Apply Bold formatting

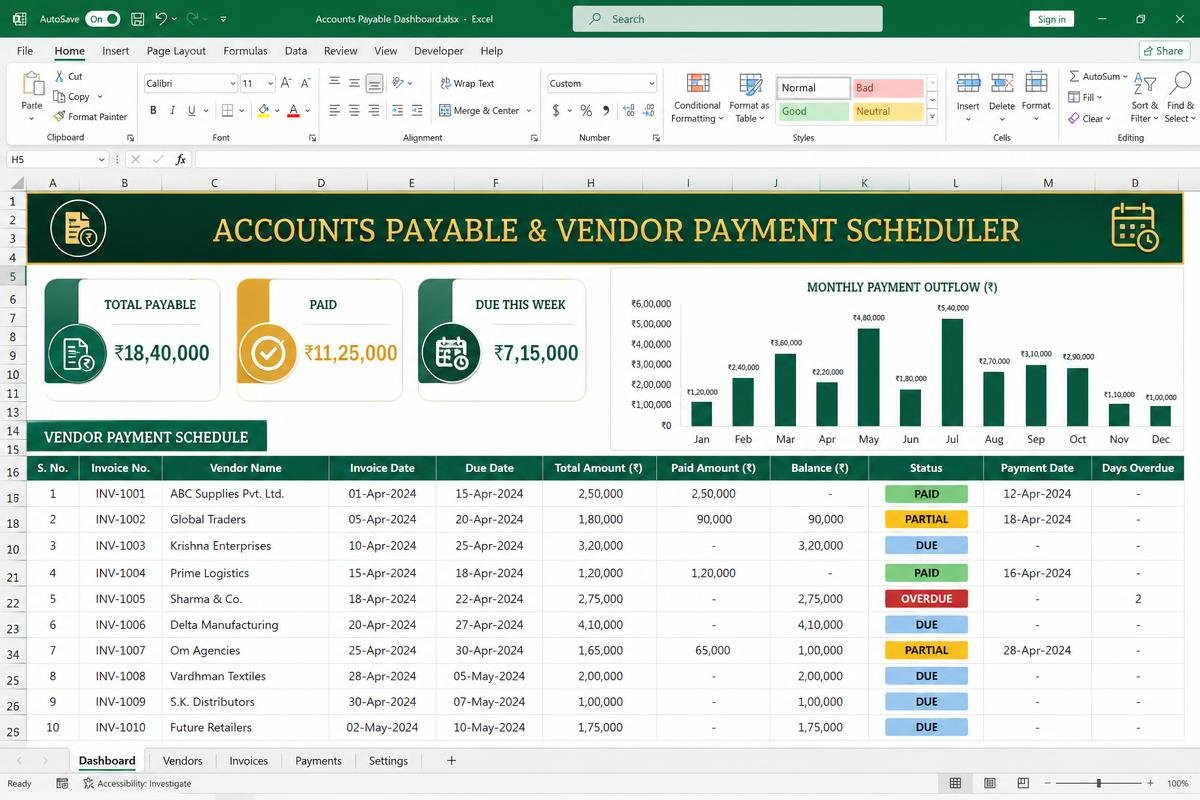(153, 111)
